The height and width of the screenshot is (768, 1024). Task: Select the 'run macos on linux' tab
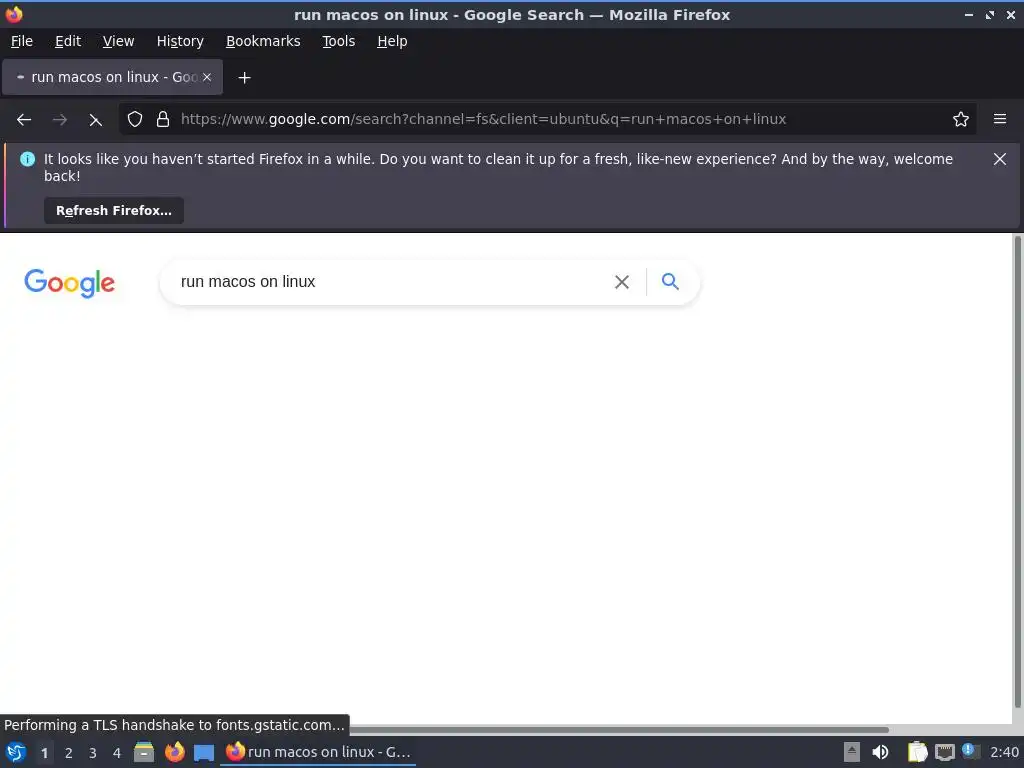[x=112, y=77]
